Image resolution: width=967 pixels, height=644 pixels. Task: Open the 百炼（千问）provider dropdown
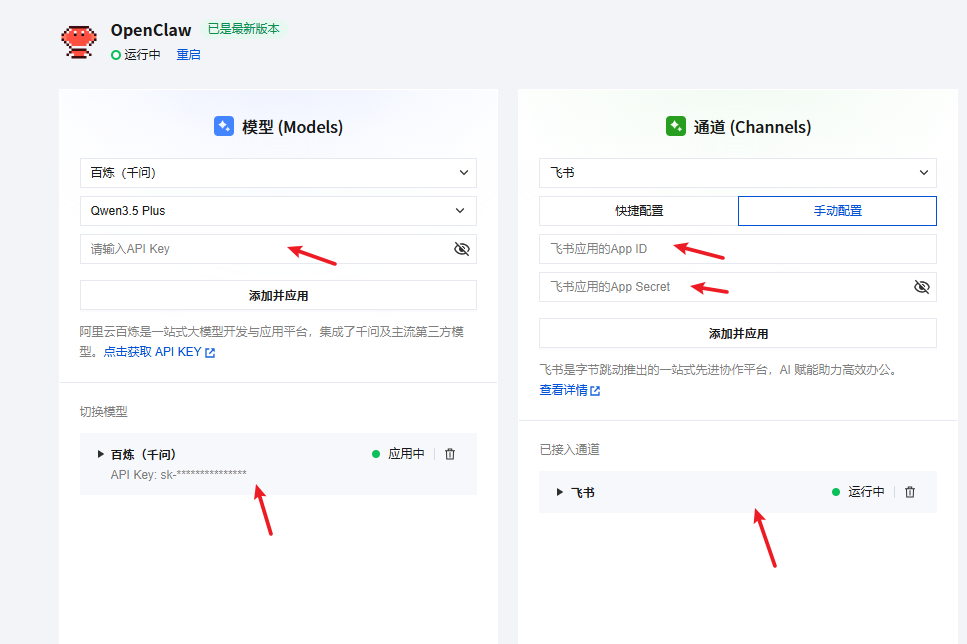(278, 172)
